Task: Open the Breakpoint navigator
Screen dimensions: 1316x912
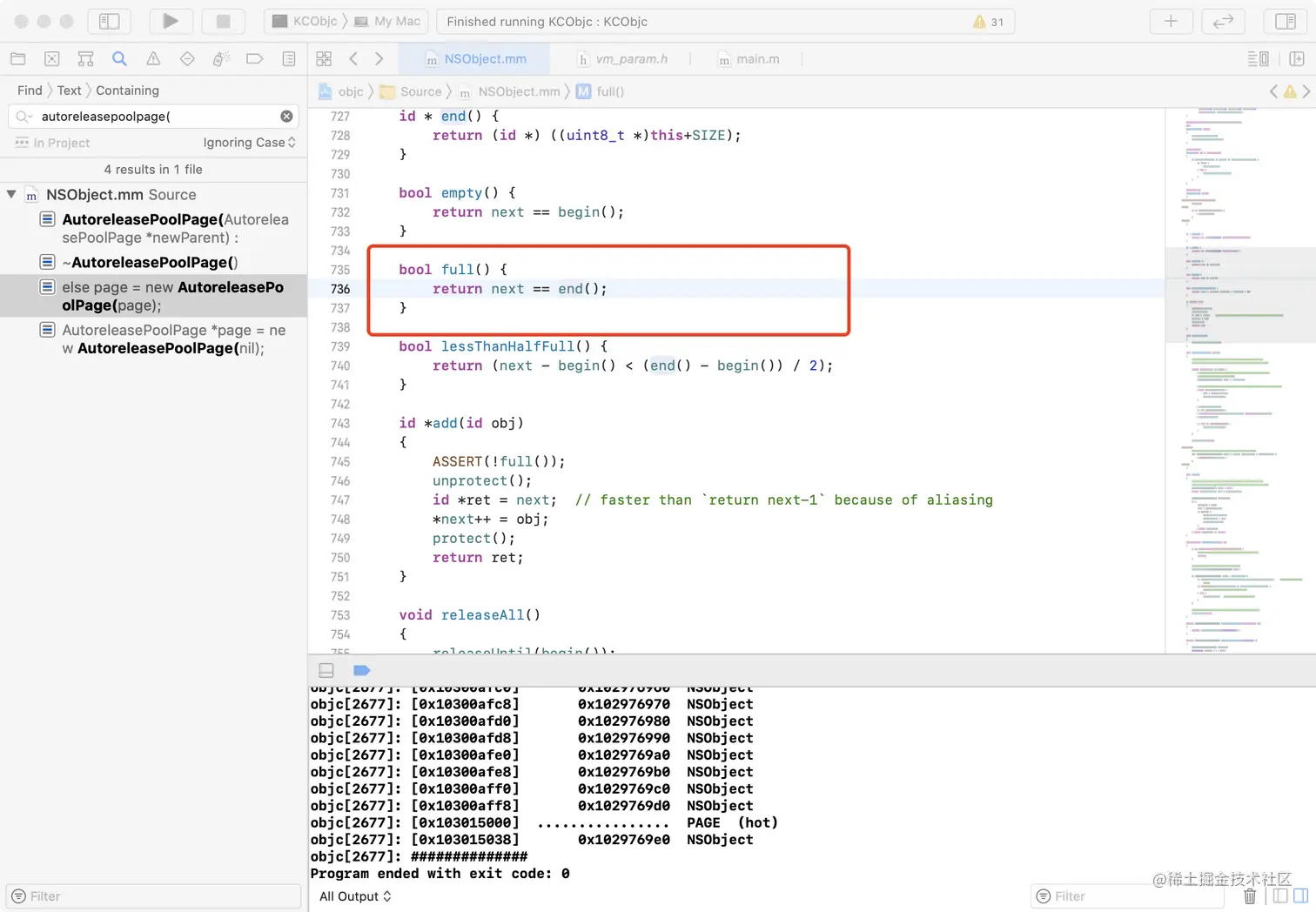Action: point(255,59)
